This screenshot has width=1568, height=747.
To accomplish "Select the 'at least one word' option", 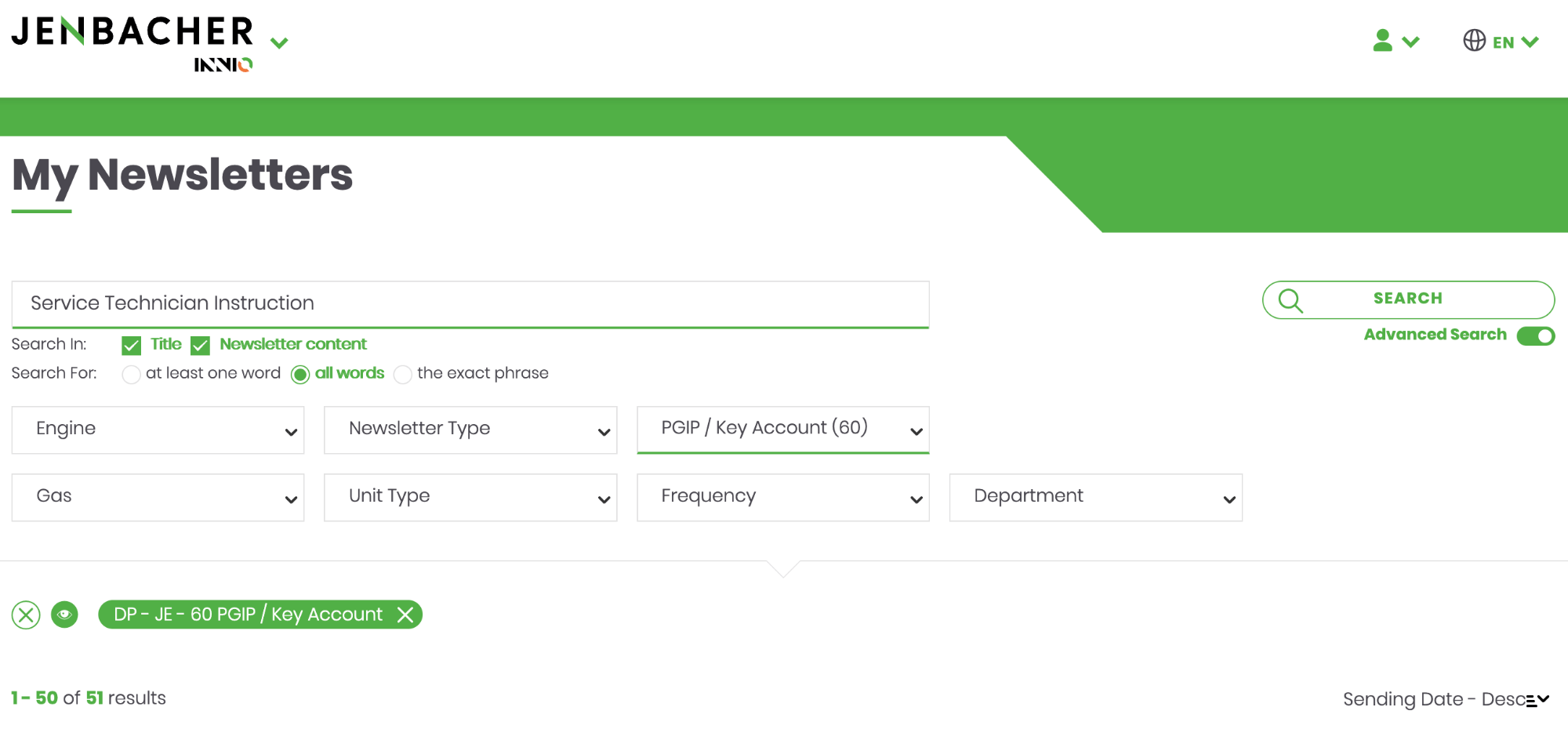I will (x=132, y=375).
